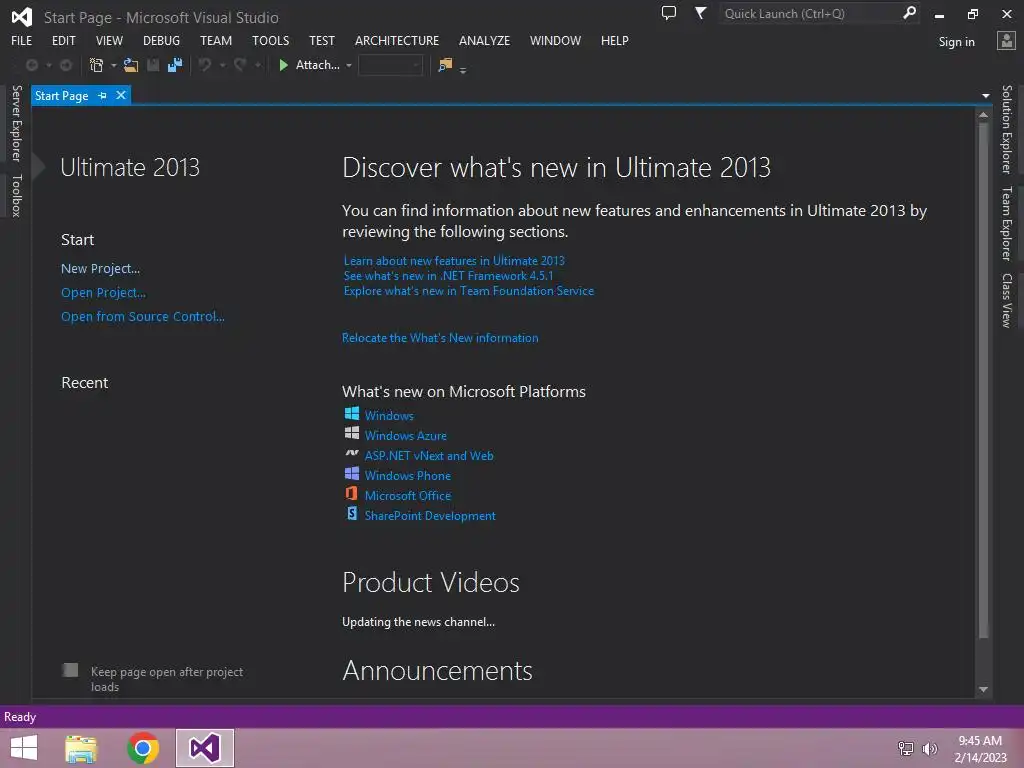Open the TOOLS menu

pos(270,40)
